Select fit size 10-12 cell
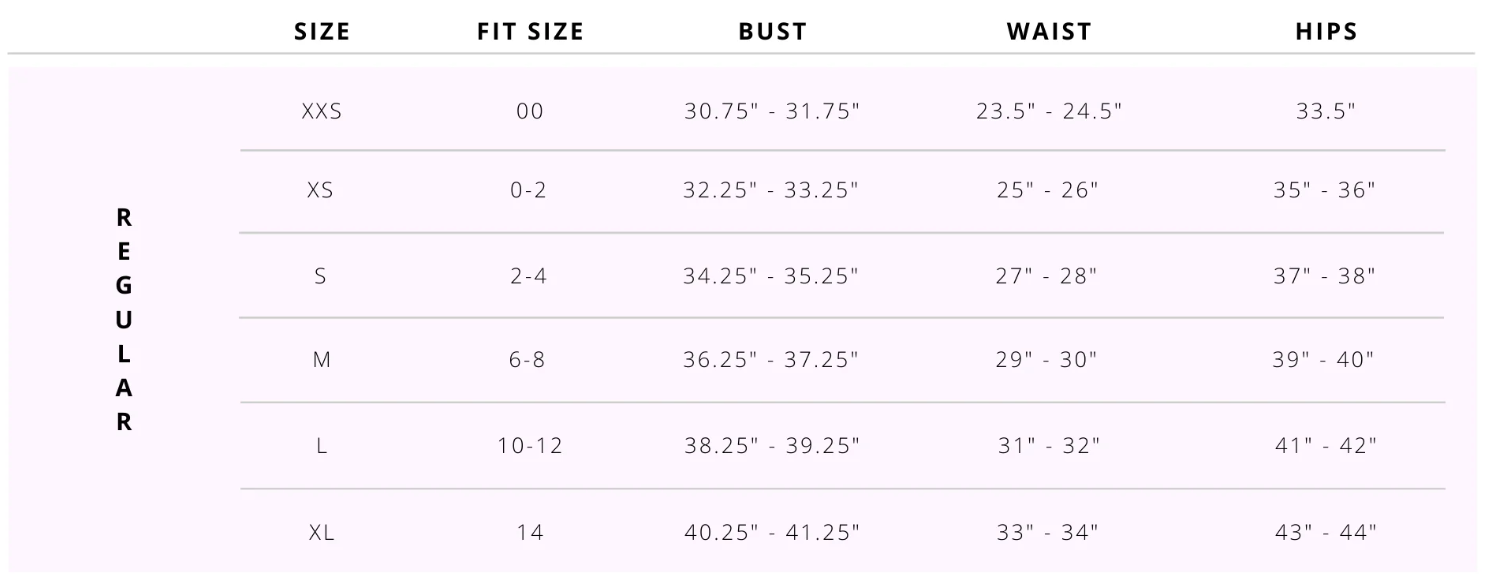1486x574 pixels. [x=530, y=446]
